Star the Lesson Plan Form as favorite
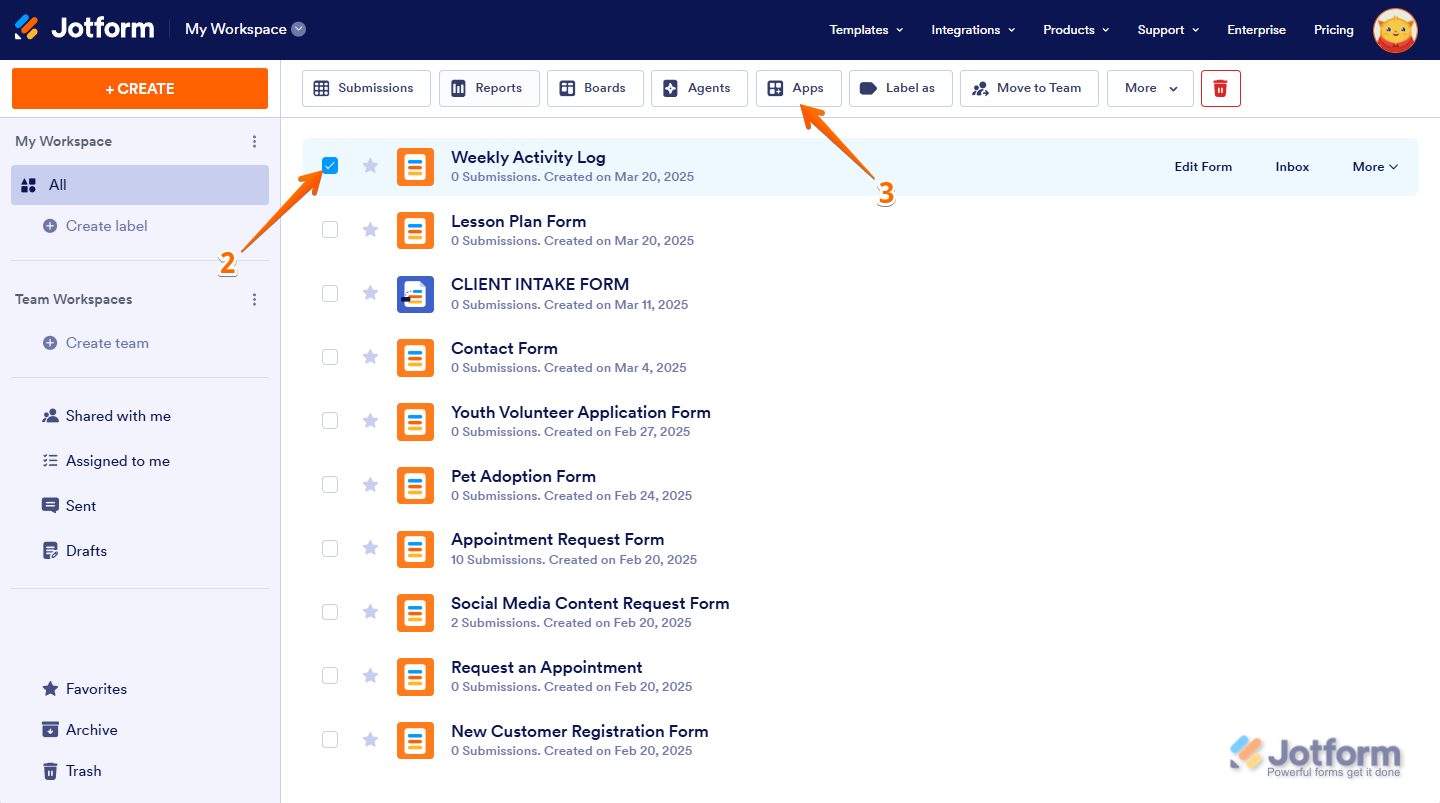The image size is (1440, 803). point(370,230)
